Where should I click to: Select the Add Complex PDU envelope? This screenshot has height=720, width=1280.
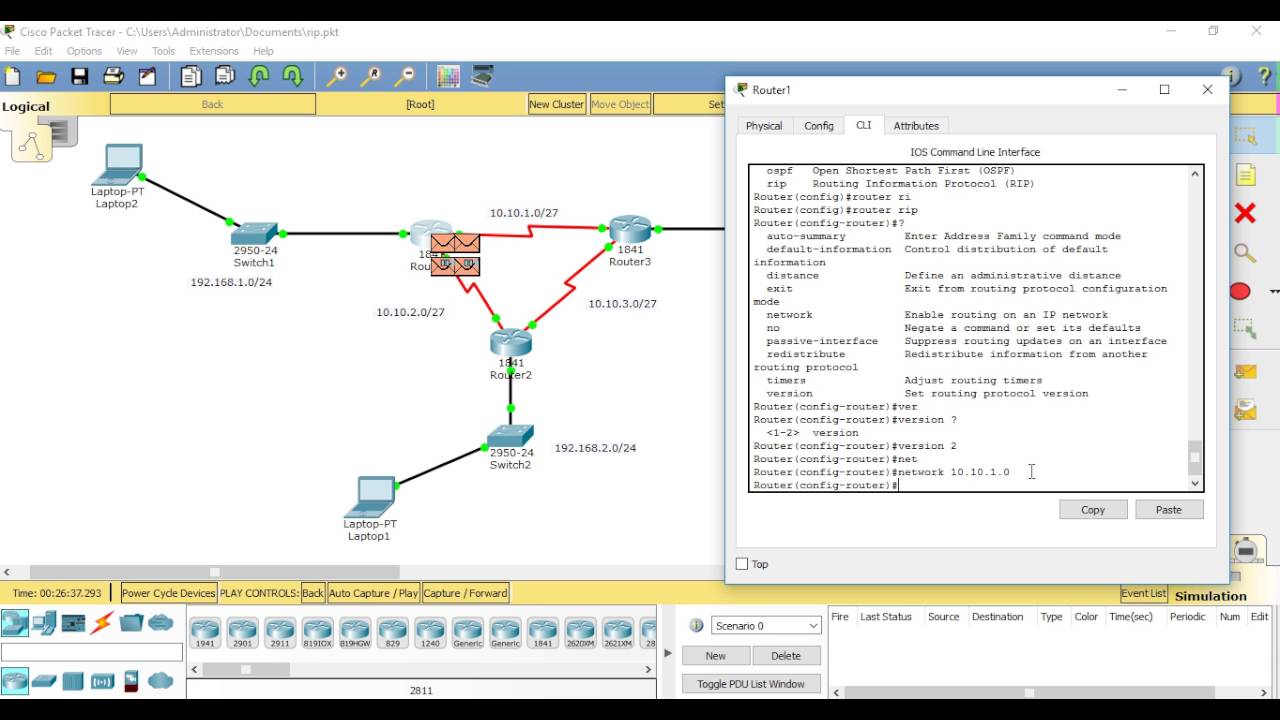[1245, 410]
